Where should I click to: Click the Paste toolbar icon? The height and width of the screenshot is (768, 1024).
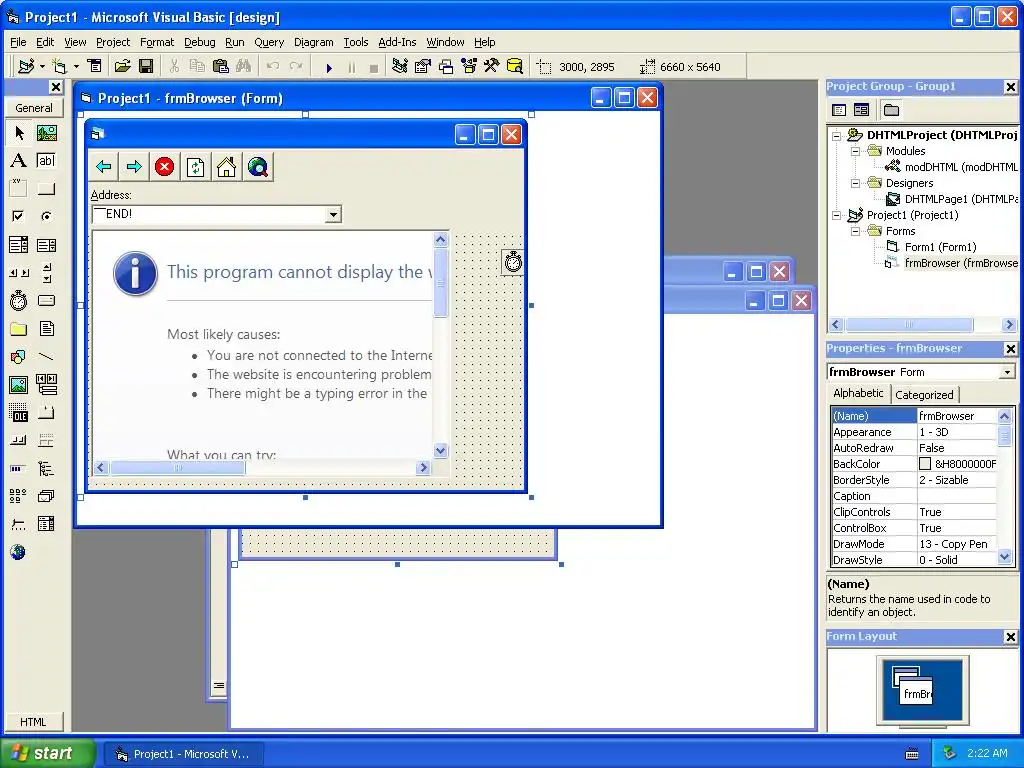[221, 67]
